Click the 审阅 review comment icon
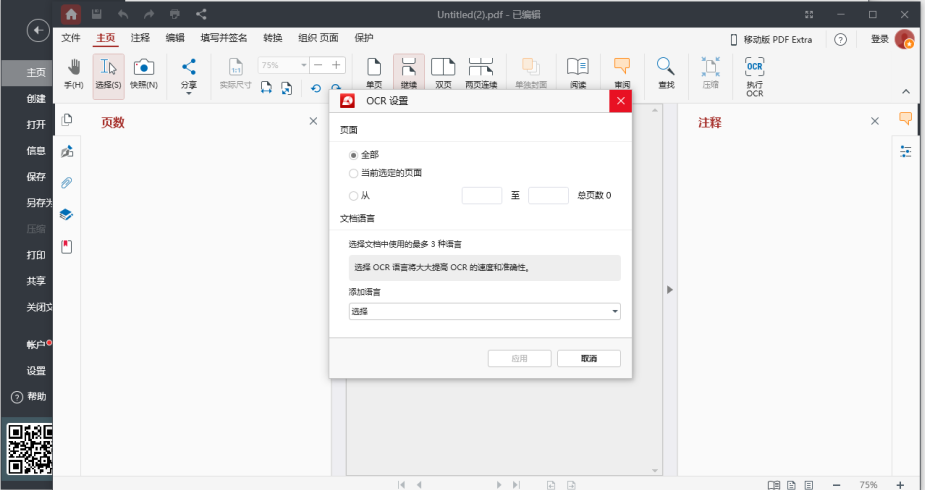 622,74
